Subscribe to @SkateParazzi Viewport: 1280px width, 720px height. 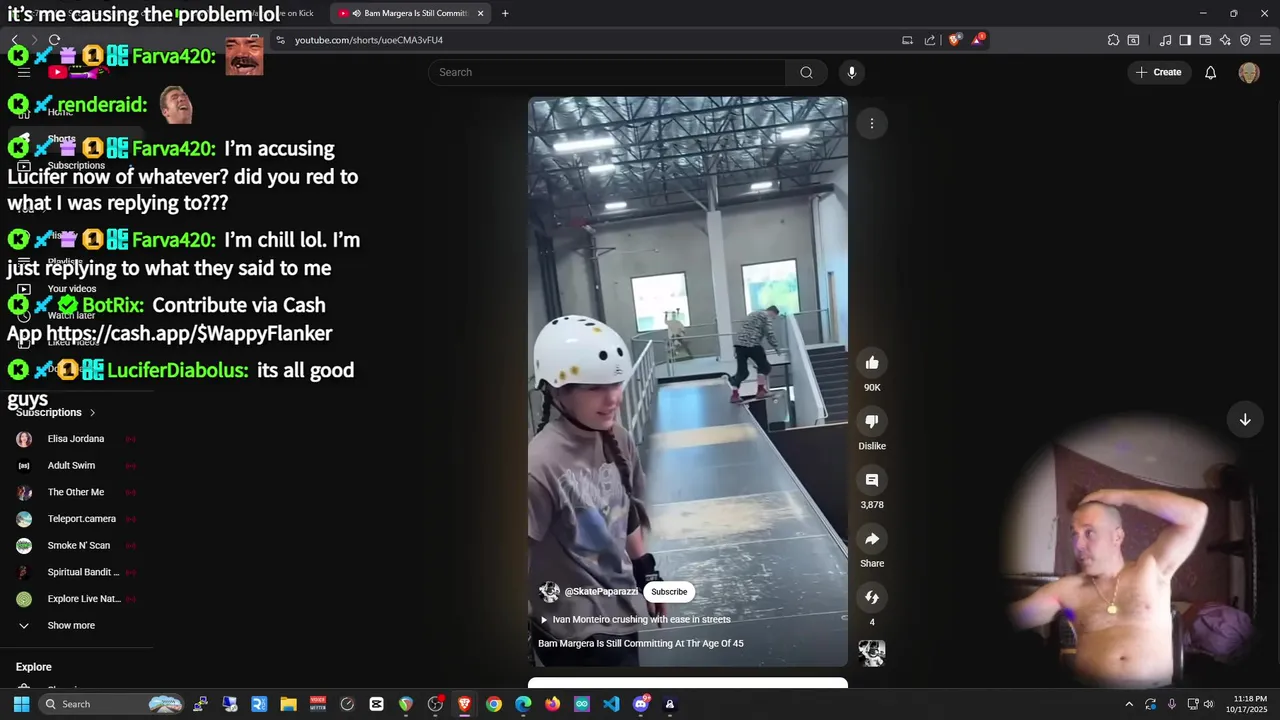pyautogui.click(x=669, y=592)
